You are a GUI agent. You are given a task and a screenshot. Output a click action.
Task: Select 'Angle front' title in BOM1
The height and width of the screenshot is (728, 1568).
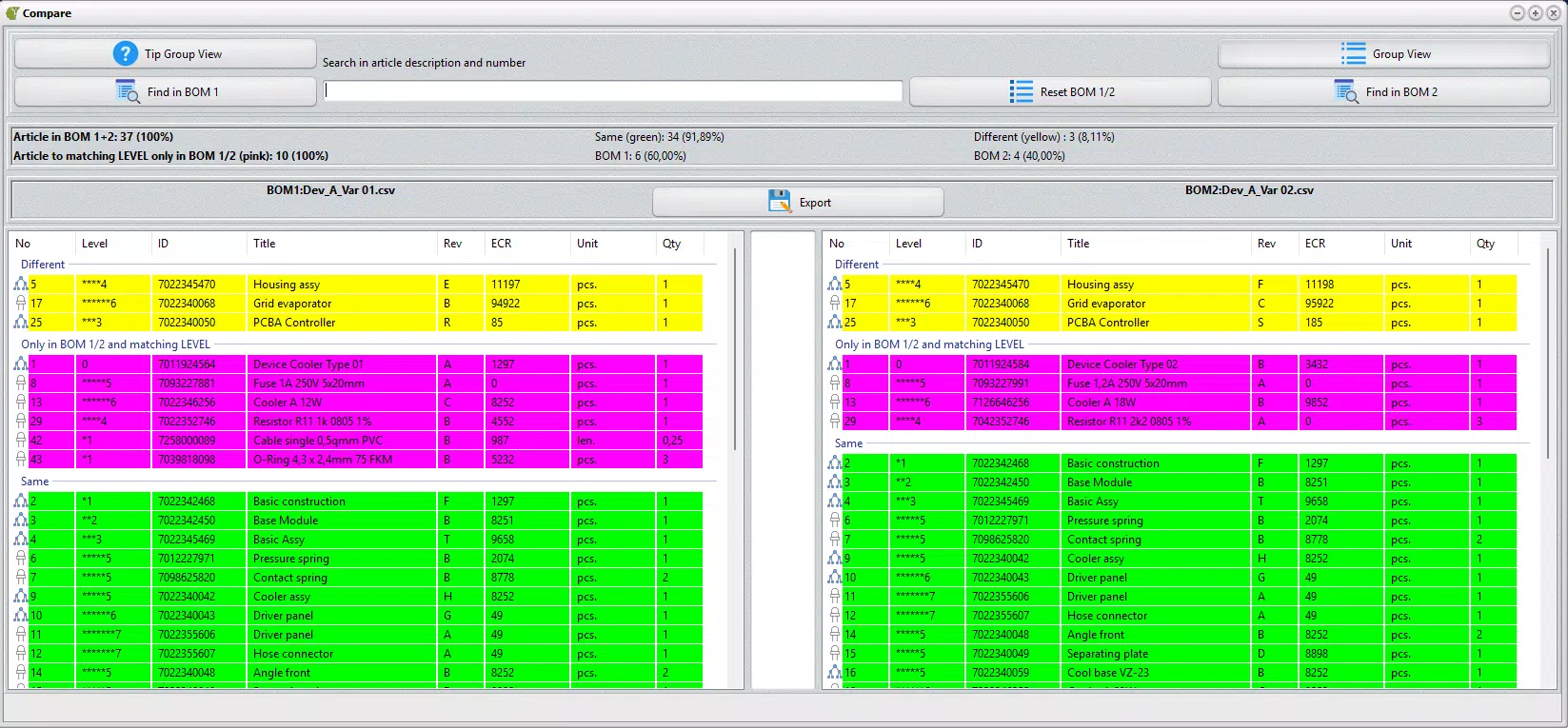tap(282, 672)
